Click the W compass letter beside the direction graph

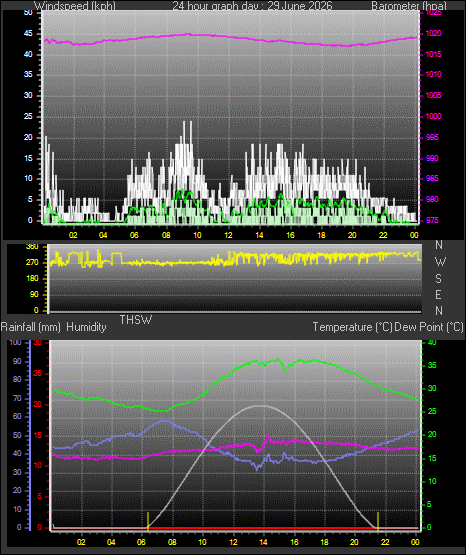click(x=440, y=262)
